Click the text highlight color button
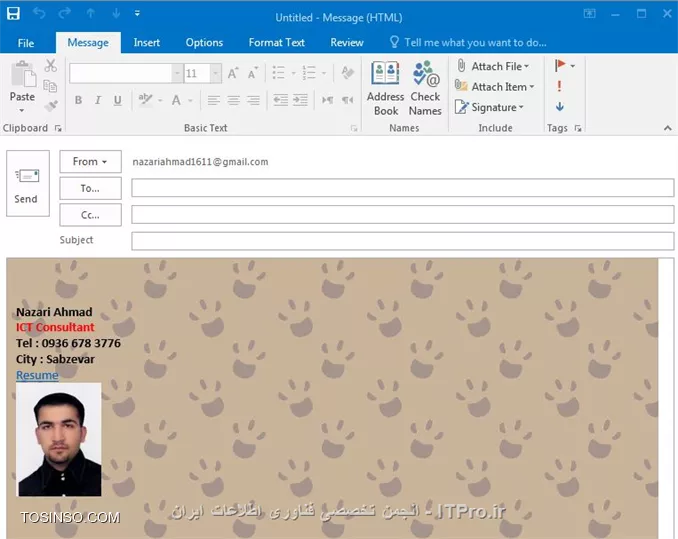The image size is (678, 539). pyautogui.click(x=145, y=100)
